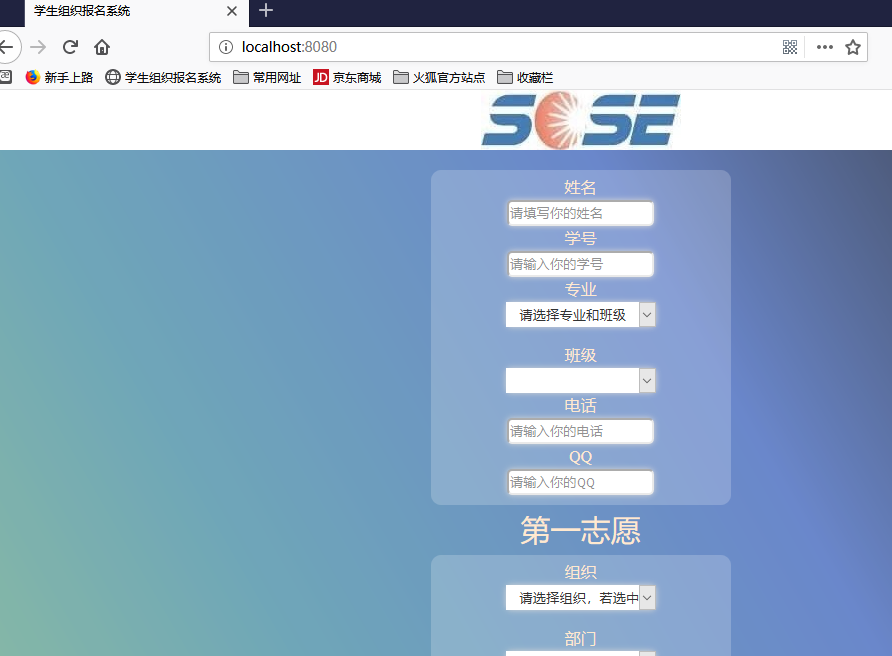The image size is (892, 656).
Task: Open a new browser tab
Action: [x=265, y=12]
